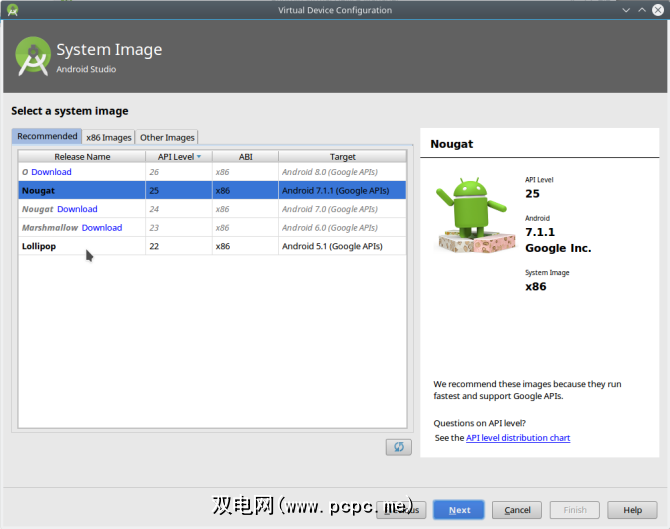Click the Help button
Viewport: 670px width, 529px height.
pyautogui.click(x=632, y=510)
